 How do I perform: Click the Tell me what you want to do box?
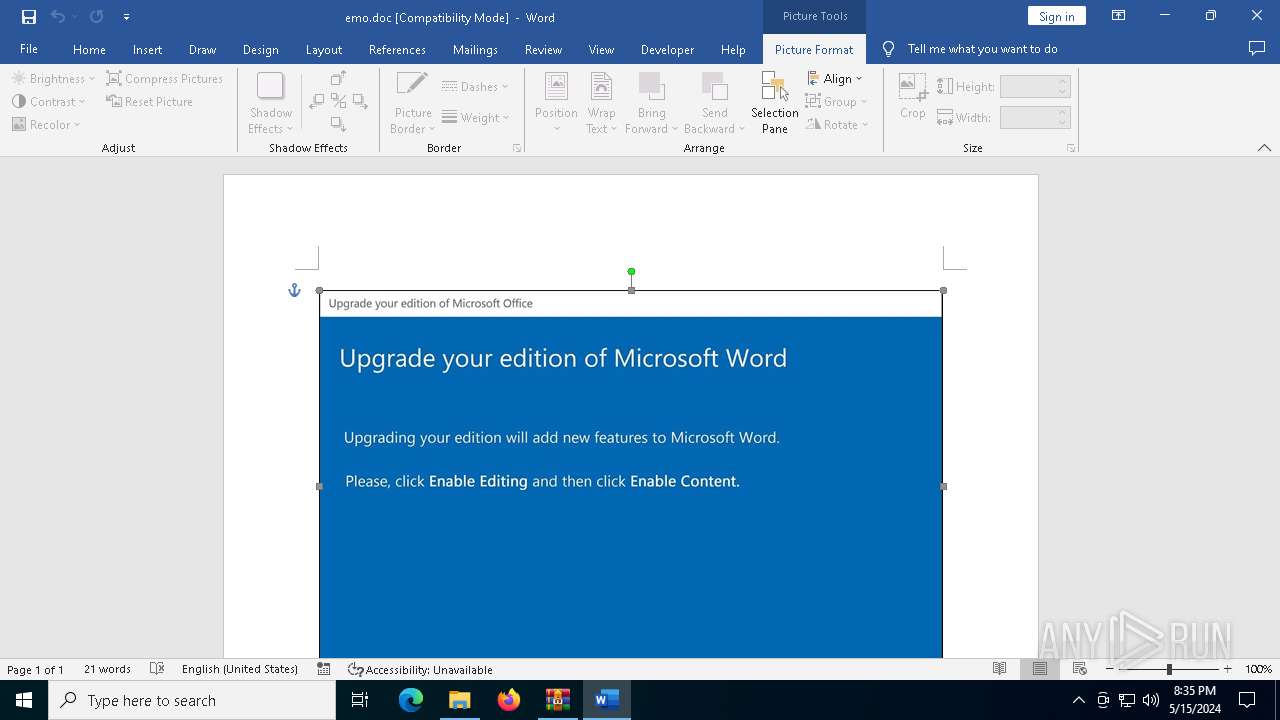click(982, 49)
